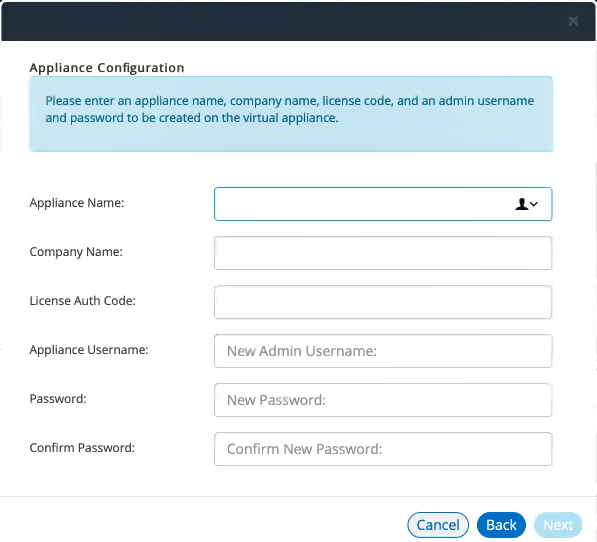Click the New Admin Username field

click(x=383, y=351)
